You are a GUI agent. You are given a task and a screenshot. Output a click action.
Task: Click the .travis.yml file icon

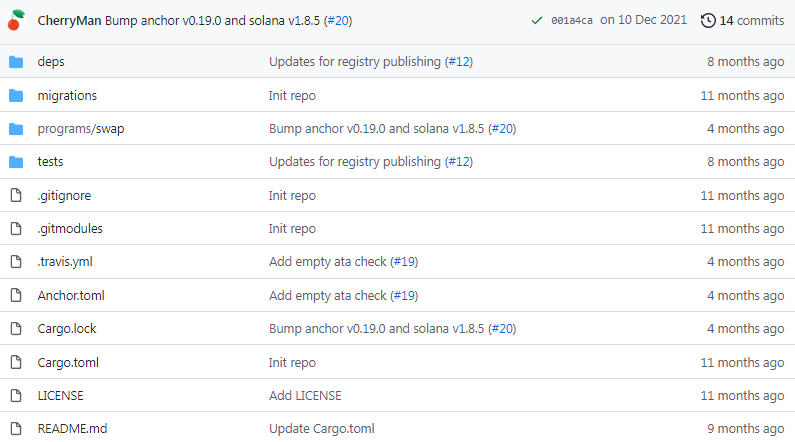[x=16, y=262]
